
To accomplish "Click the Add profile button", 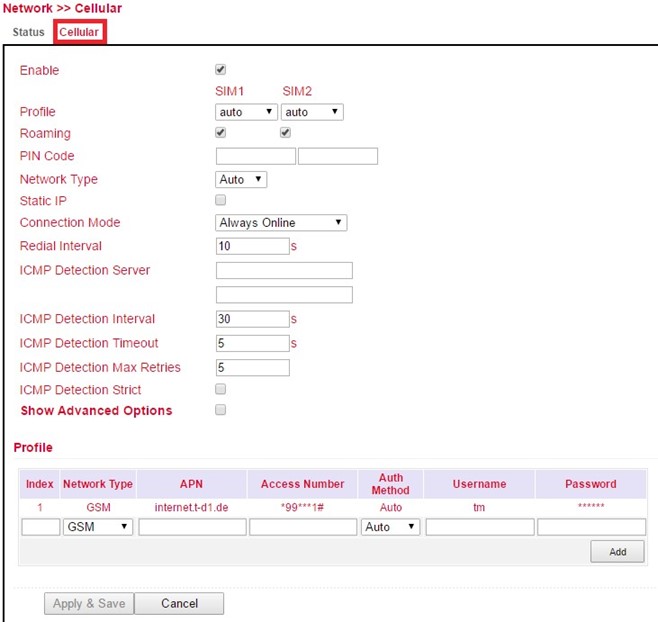I will [x=617, y=551].
